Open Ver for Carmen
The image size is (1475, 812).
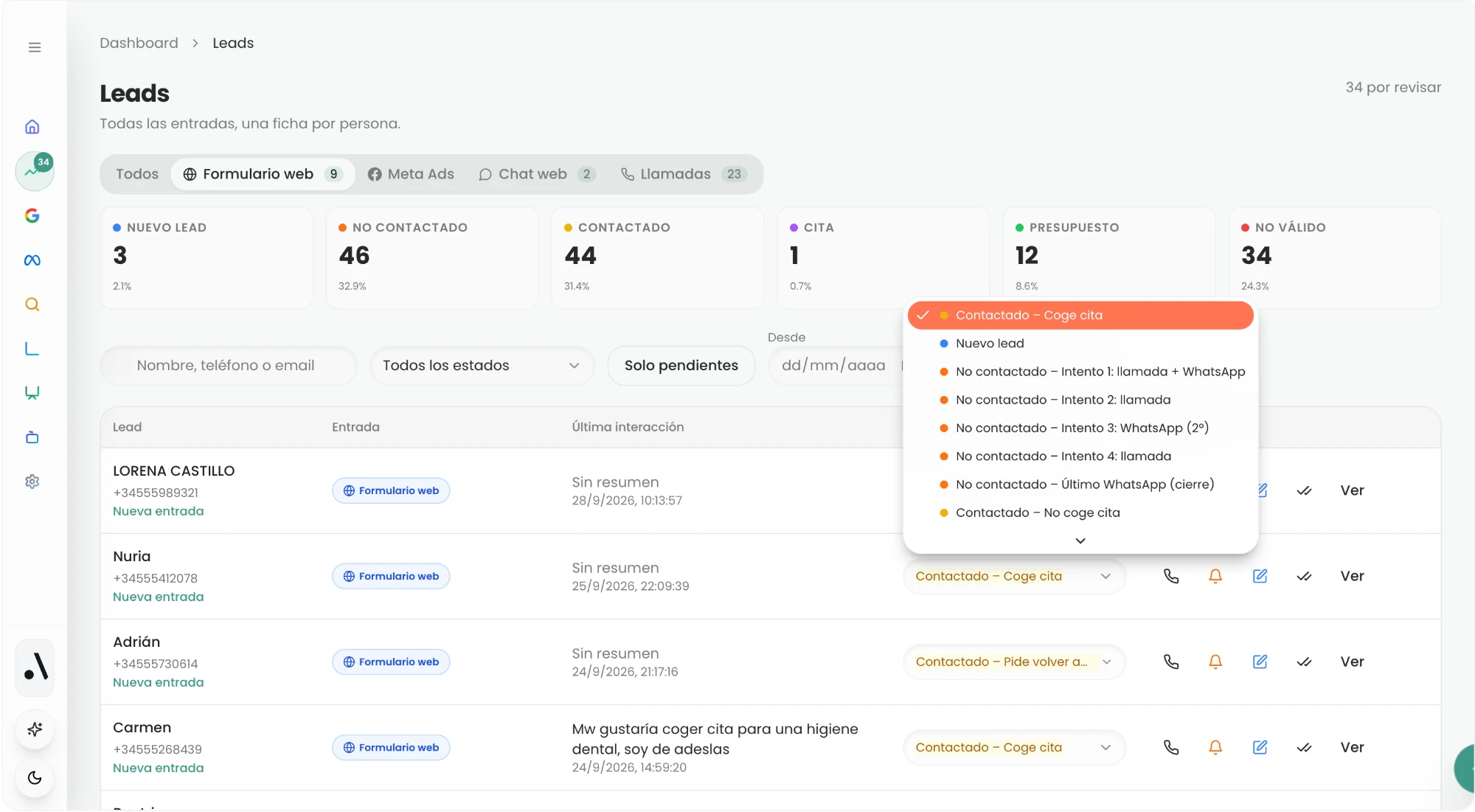[x=1352, y=747]
